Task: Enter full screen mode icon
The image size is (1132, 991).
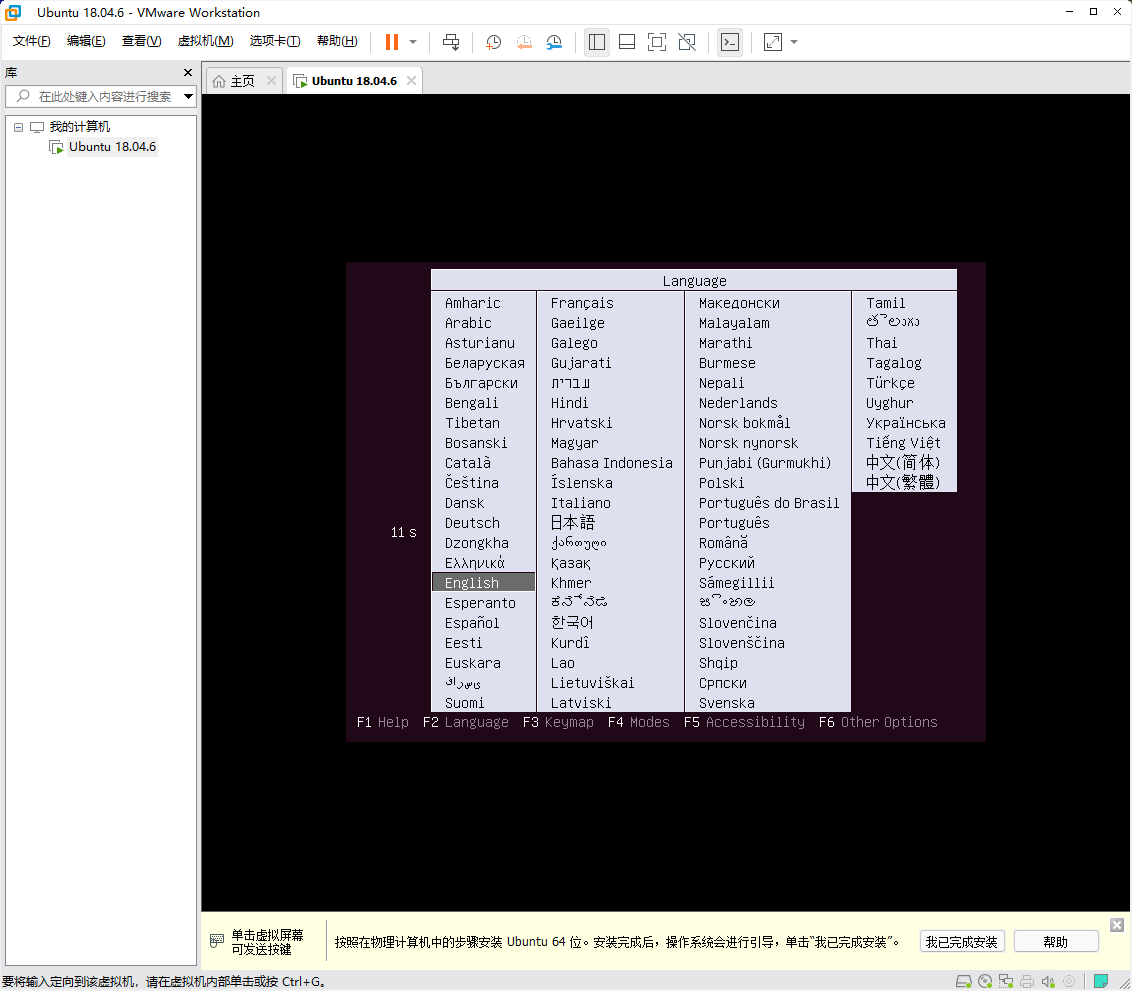Action: coord(657,42)
